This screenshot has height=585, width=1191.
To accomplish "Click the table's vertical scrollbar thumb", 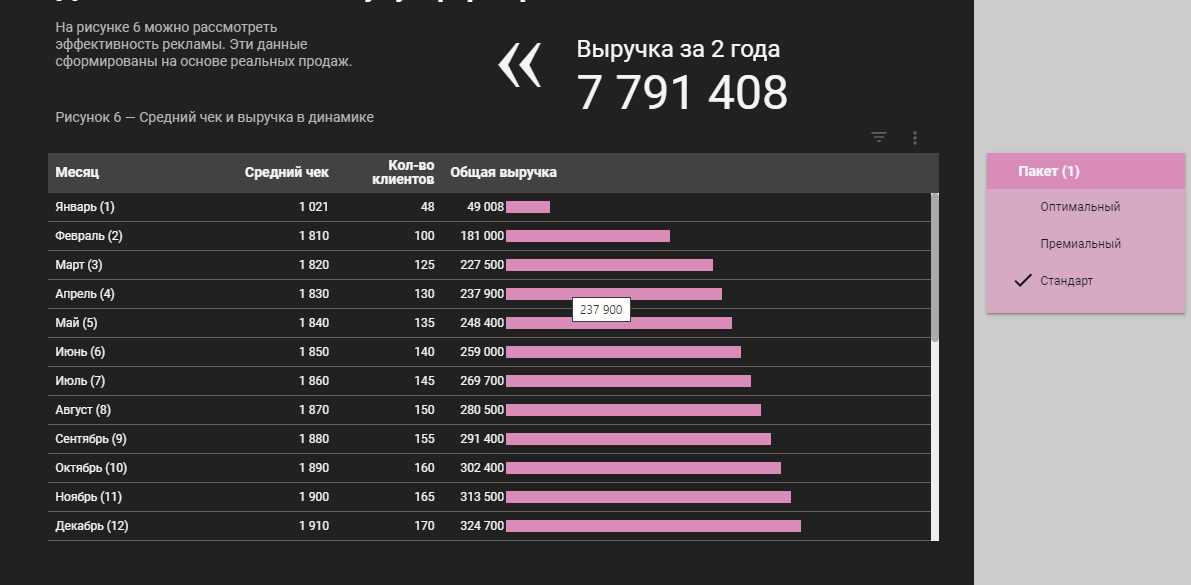I will (x=935, y=266).
